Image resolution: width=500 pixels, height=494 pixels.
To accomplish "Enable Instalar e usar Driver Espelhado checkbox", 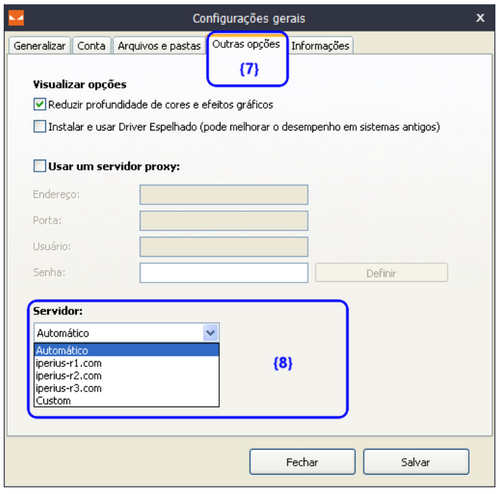I will coord(40,127).
